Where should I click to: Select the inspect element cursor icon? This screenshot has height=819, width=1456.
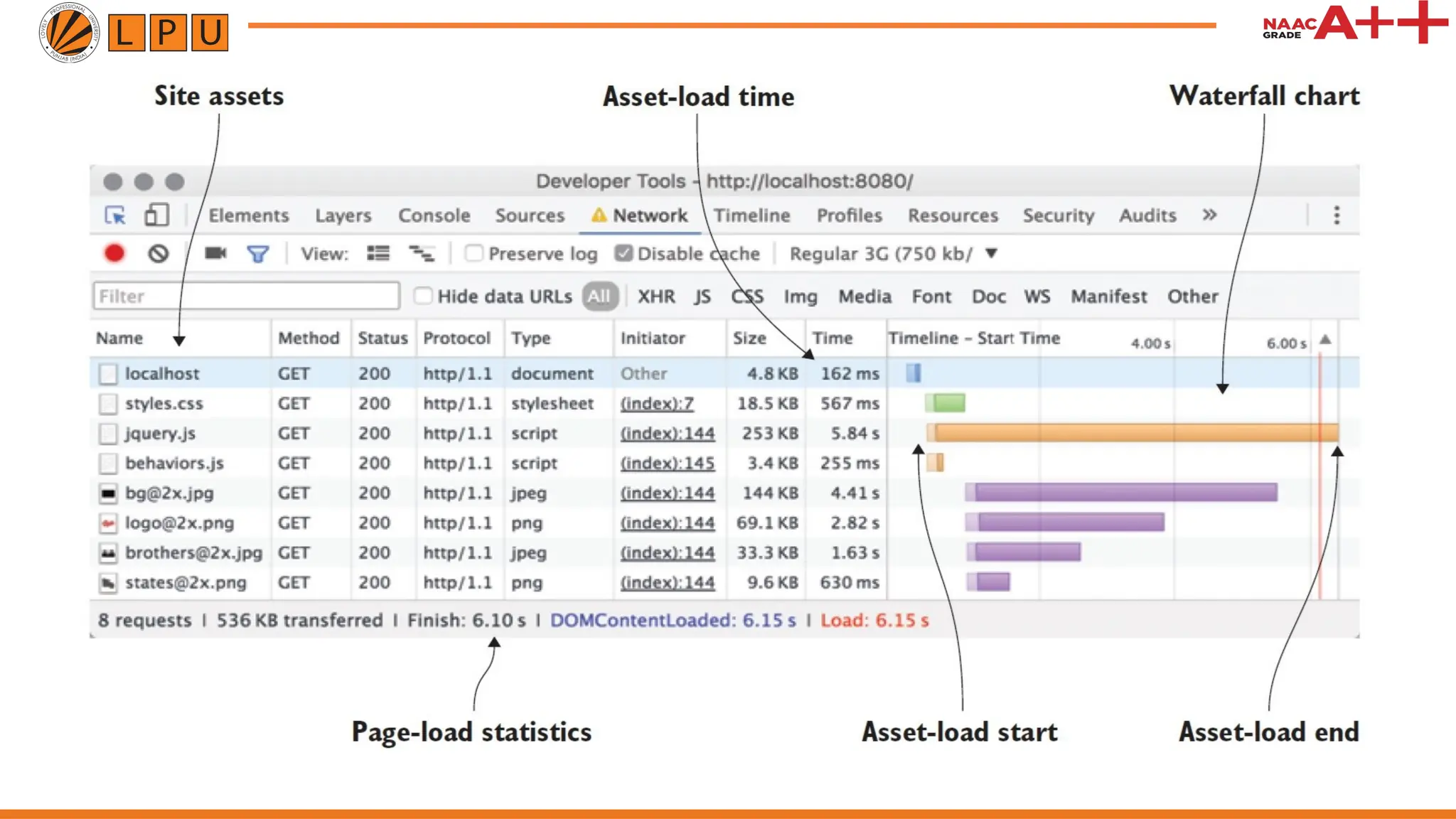pos(115,215)
